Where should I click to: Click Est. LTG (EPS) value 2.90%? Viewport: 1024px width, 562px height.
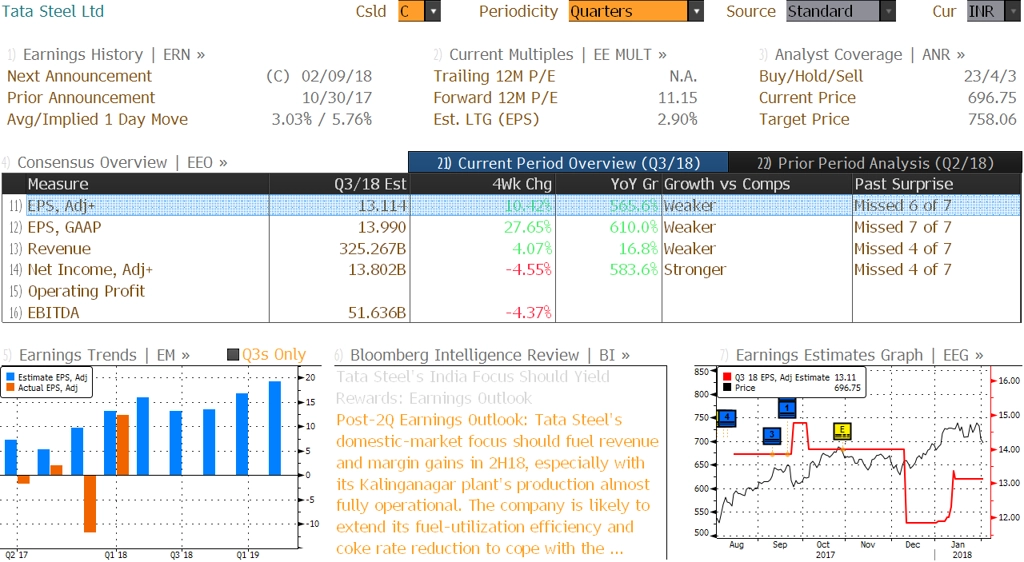[677, 119]
